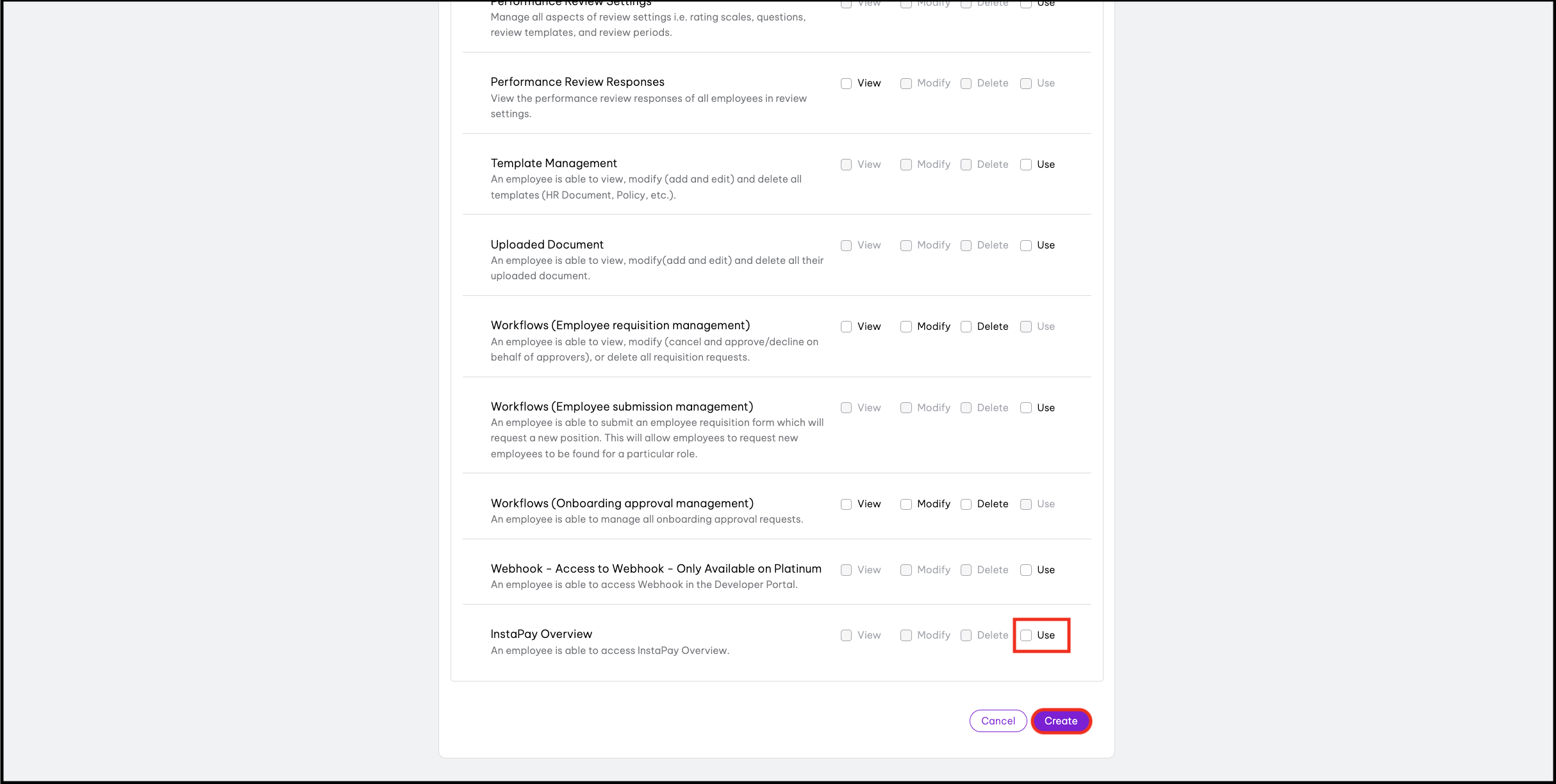Image resolution: width=1556 pixels, height=784 pixels.
Task: Click the InstaPay Overview permission title
Action: click(542, 634)
